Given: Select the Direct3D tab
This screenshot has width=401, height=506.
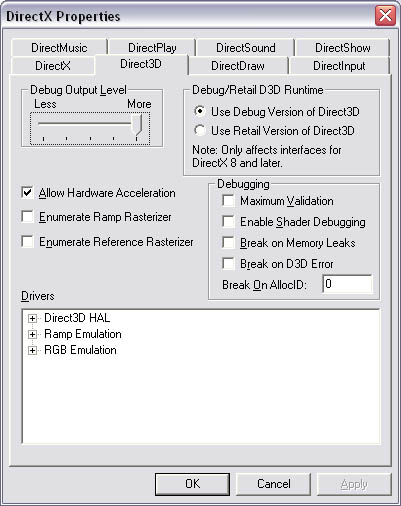Looking at the screenshot, I should pyautogui.click(x=141, y=64).
